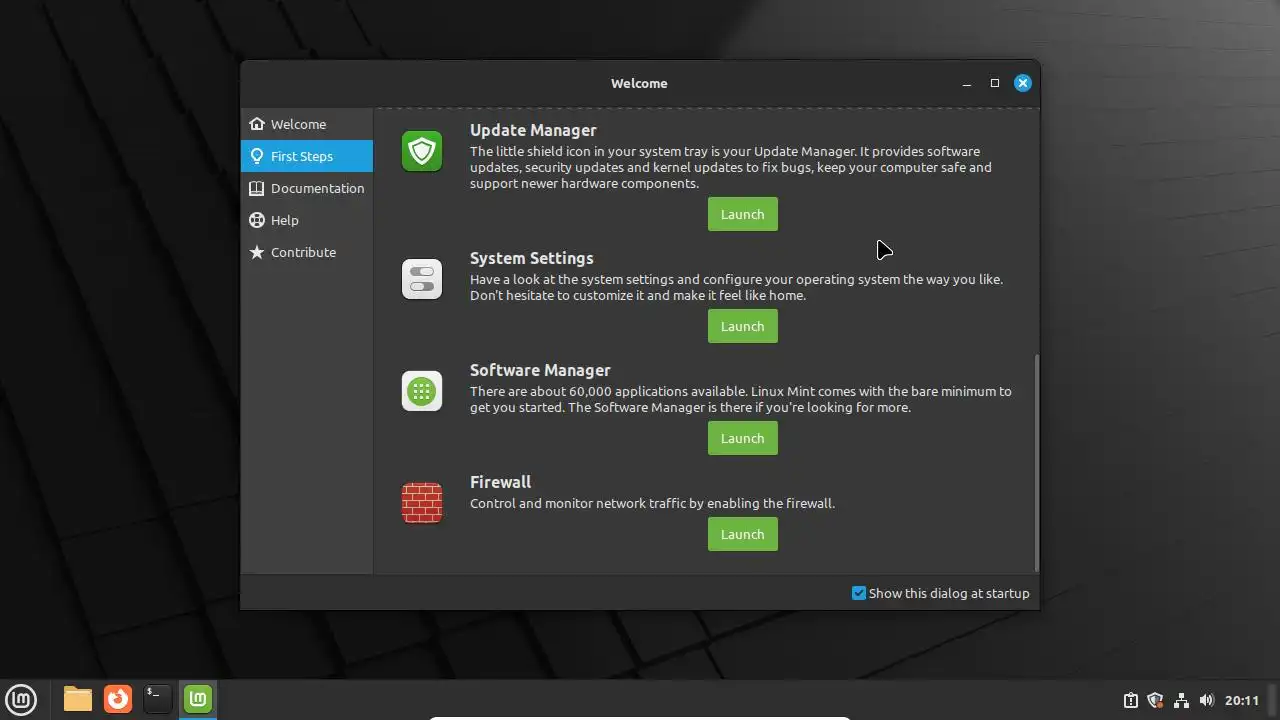Click the Firewall brick wall icon
This screenshot has height=720, width=1280.
[x=422, y=504]
